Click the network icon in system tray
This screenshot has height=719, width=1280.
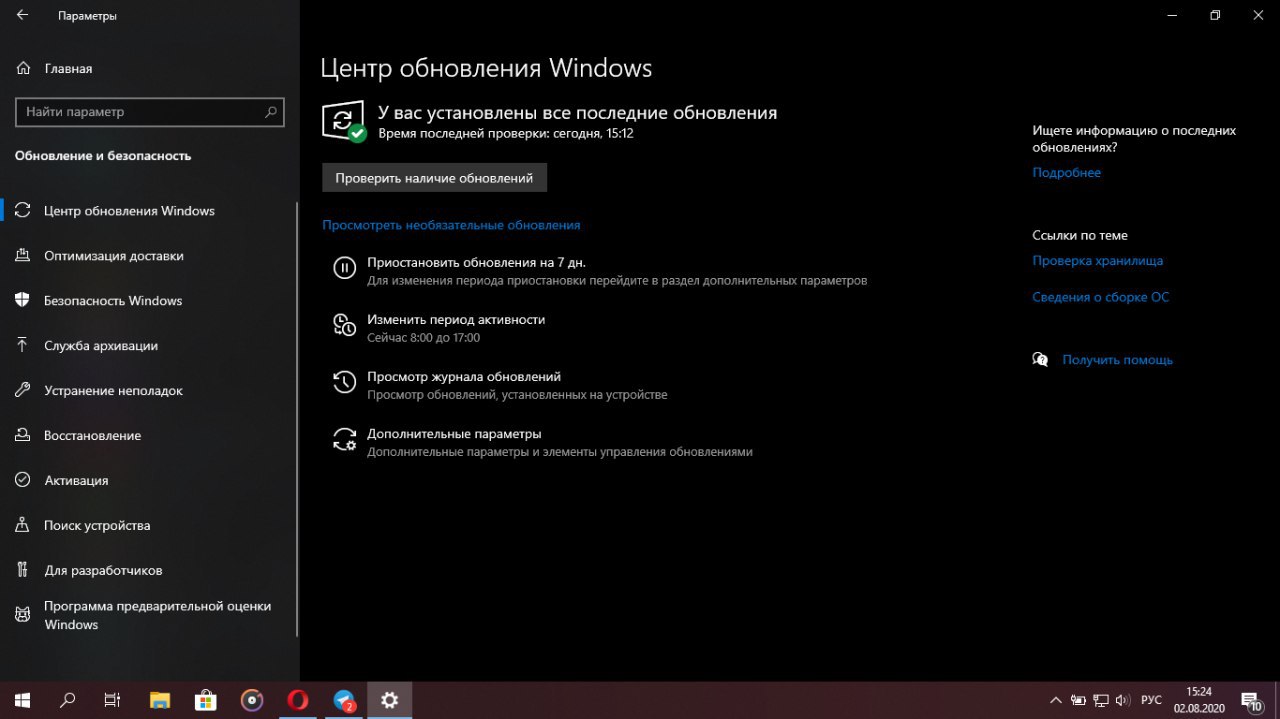(x=1100, y=700)
